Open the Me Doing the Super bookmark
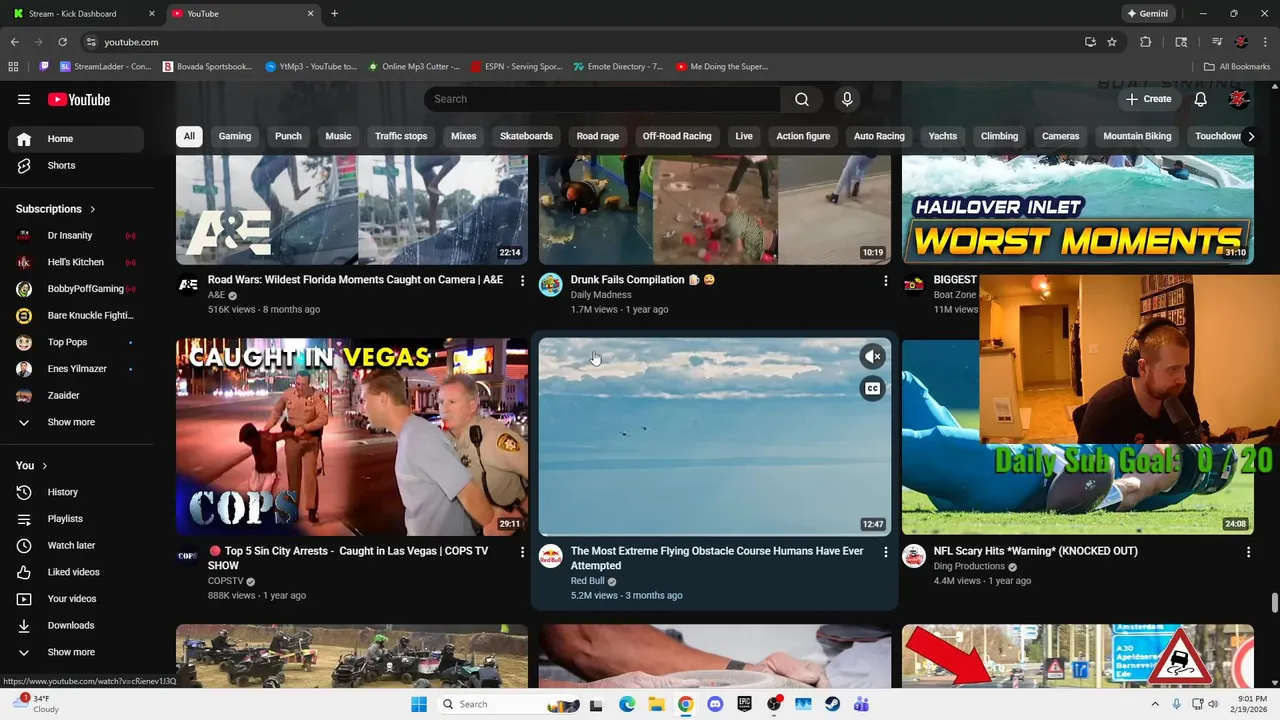This screenshot has width=1280, height=720. (722, 67)
